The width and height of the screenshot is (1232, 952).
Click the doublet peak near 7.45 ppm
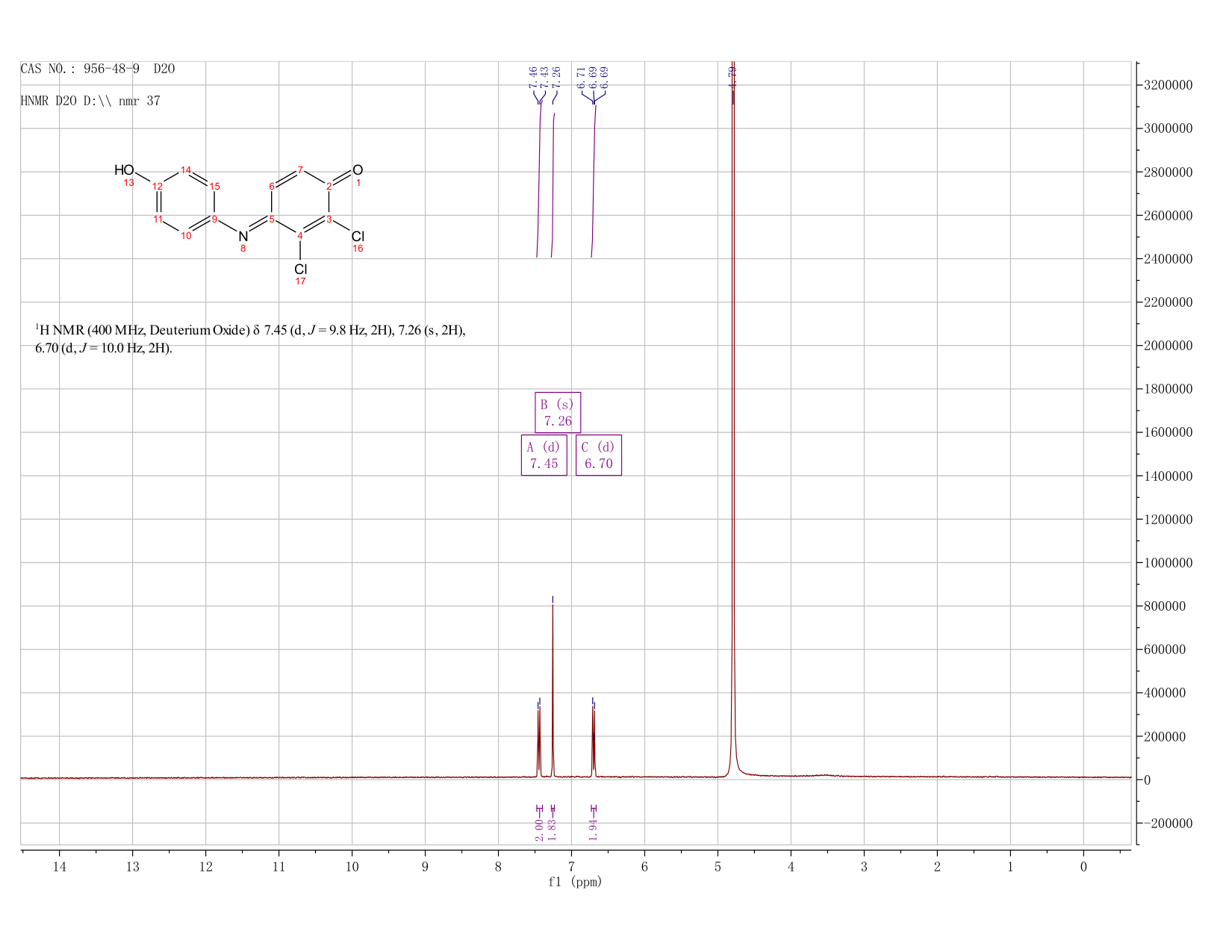coord(539,743)
